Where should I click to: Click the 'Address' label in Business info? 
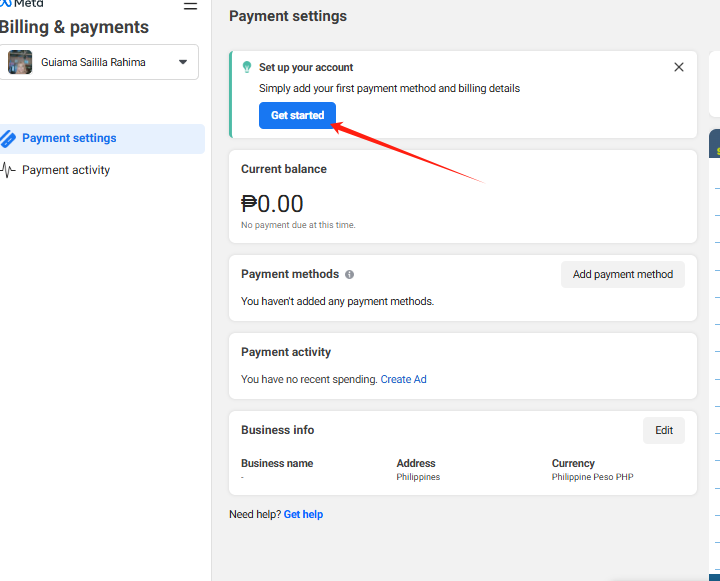coord(416,463)
